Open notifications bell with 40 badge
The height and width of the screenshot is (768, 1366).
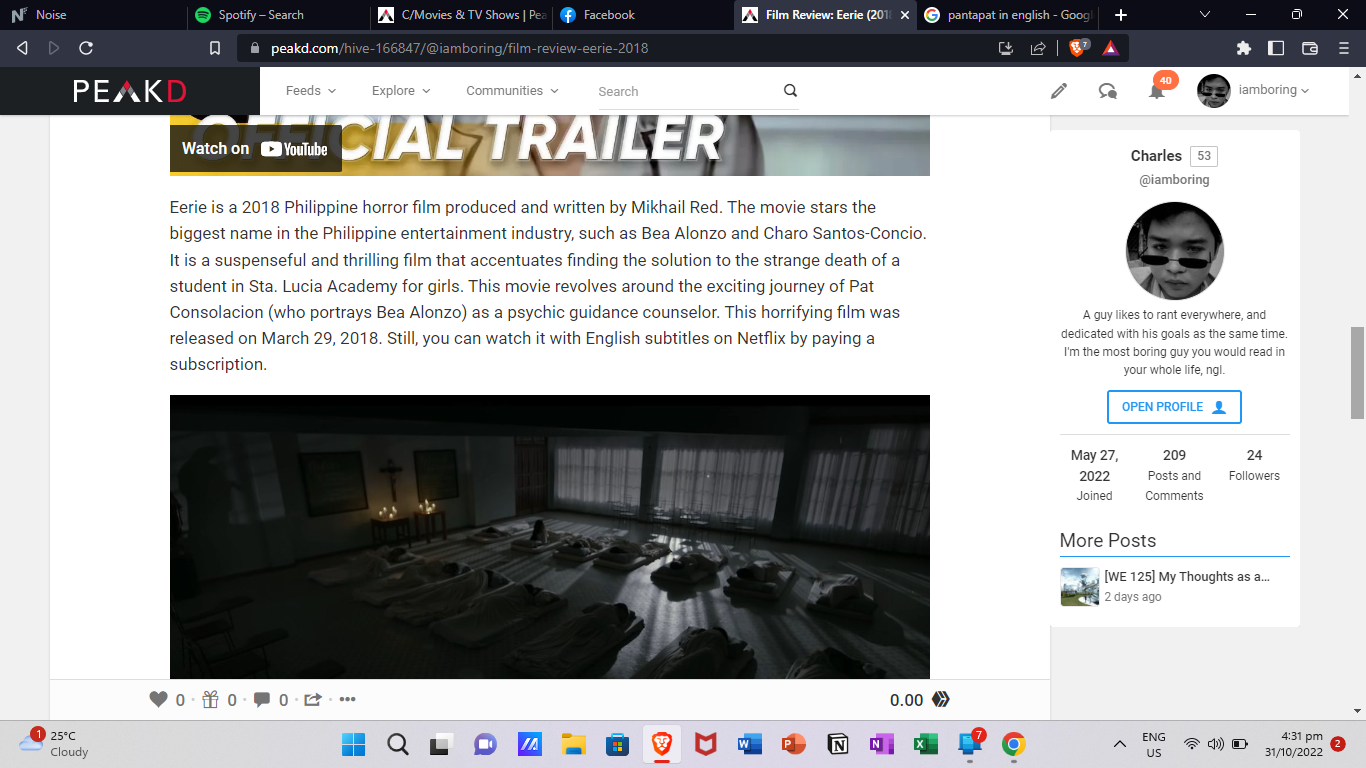[x=1157, y=91]
